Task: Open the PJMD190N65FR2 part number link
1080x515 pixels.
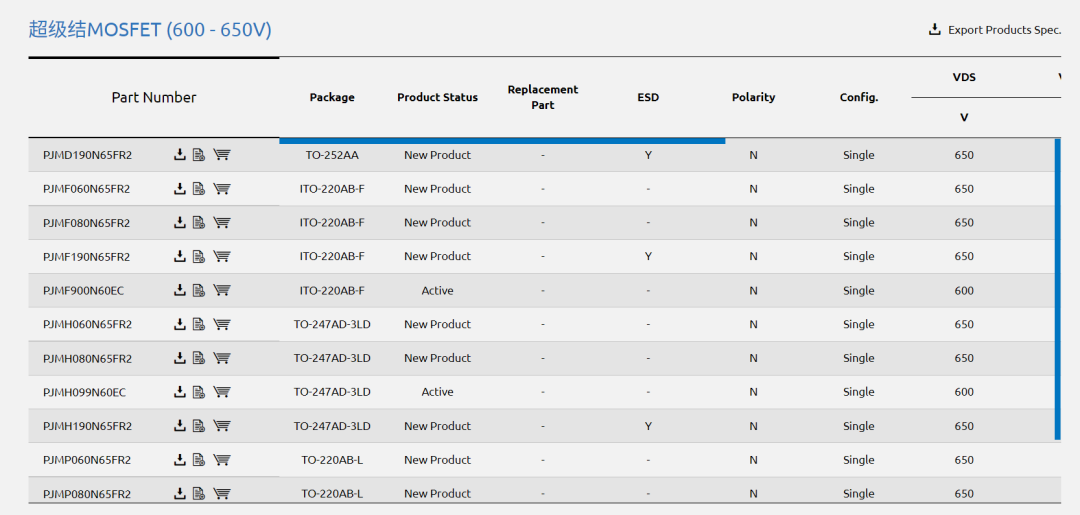Action: point(87,155)
